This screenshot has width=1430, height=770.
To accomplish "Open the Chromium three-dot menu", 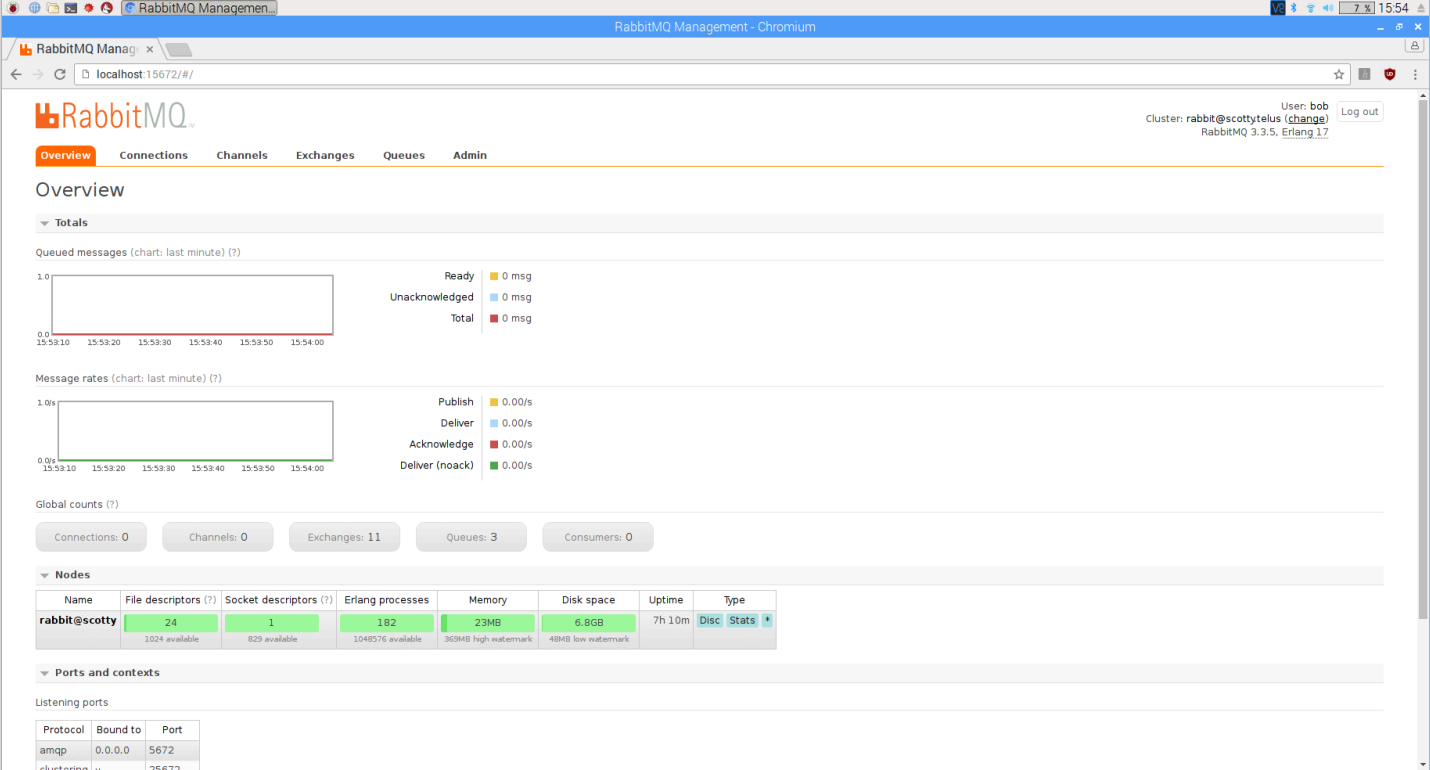I will pyautogui.click(x=1415, y=74).
